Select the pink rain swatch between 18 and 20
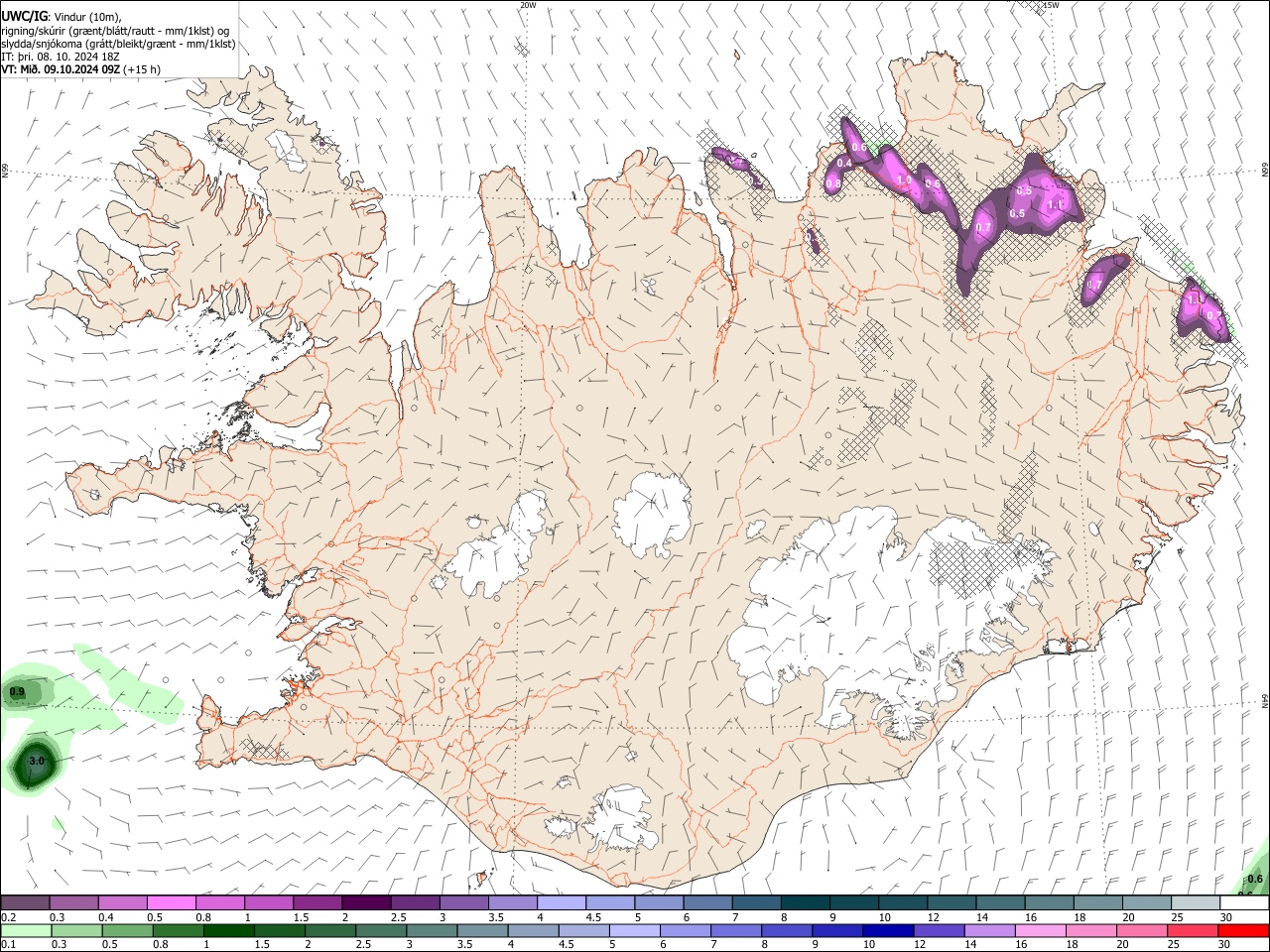 pos(1092,930)
